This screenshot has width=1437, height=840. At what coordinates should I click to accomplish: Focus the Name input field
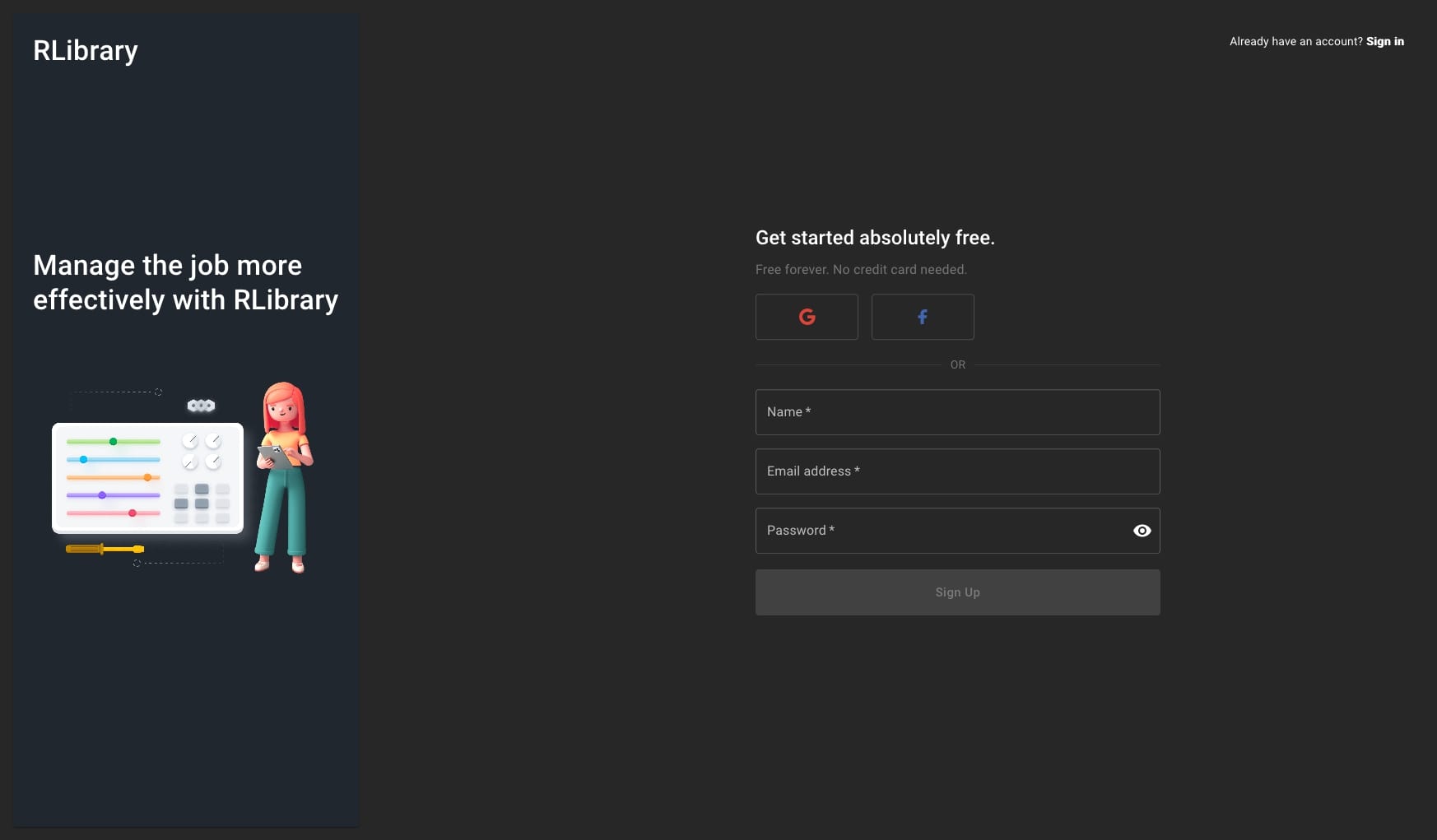pos(957,412)
